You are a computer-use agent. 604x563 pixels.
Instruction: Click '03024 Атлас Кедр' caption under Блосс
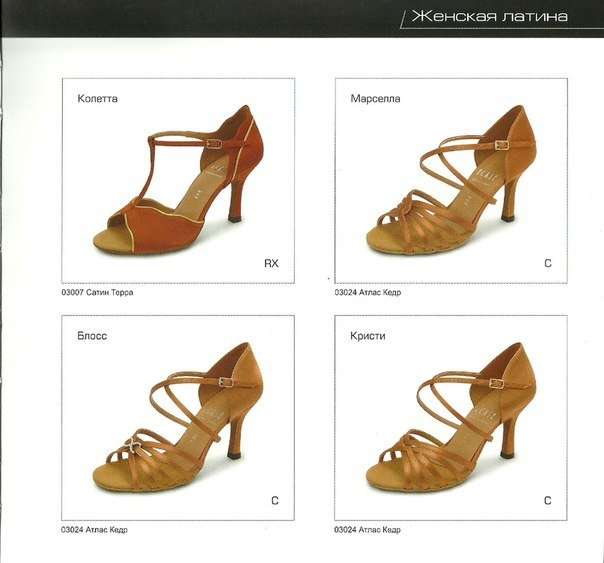[x=94, y=530]
